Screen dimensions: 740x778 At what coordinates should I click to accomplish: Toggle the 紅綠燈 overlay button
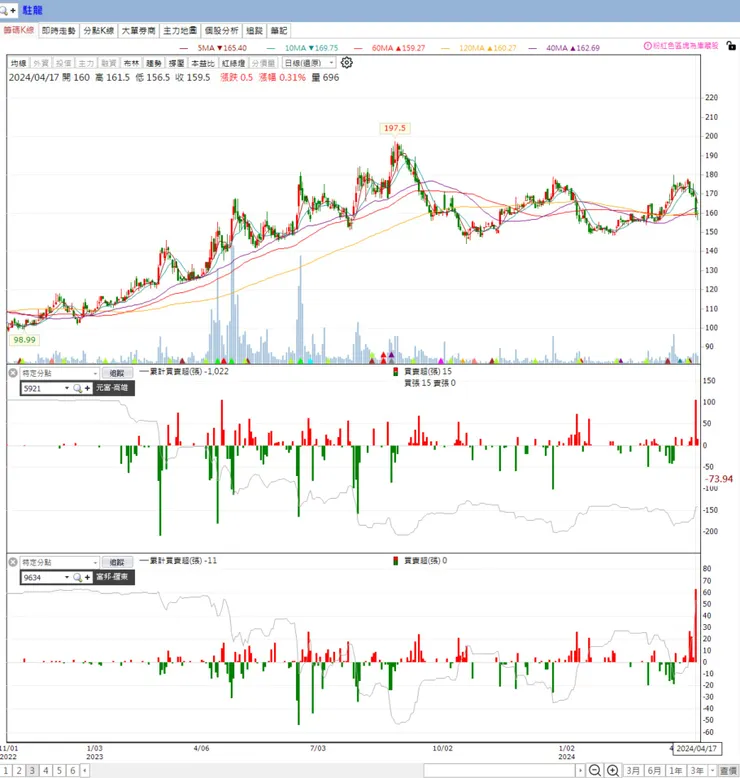234,63
